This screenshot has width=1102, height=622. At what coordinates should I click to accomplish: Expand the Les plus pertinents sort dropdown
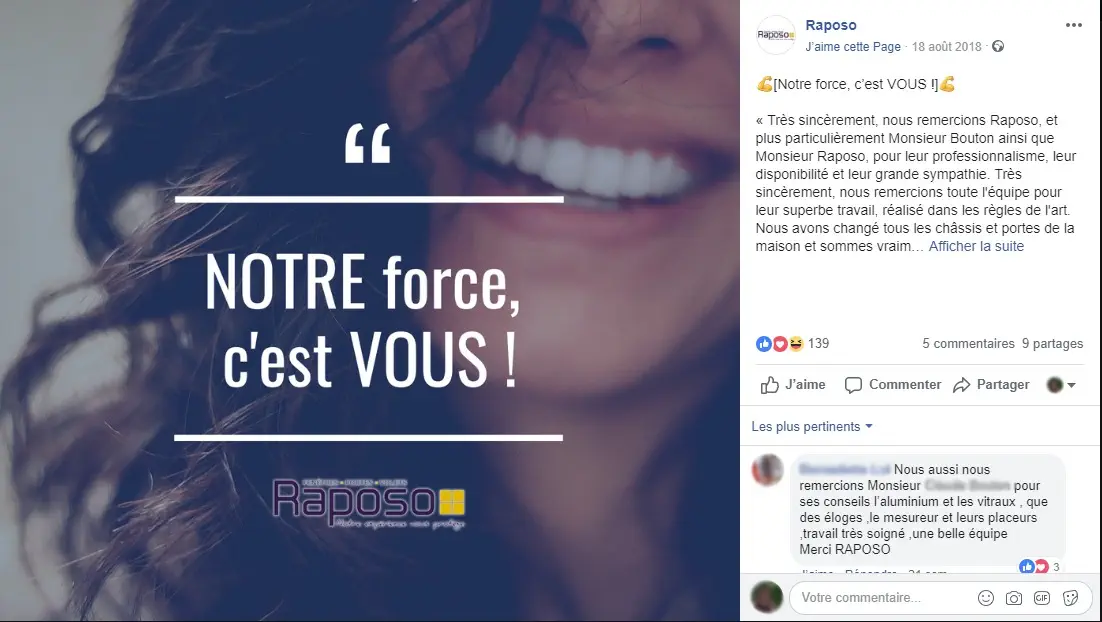click(x=812, y=427)
